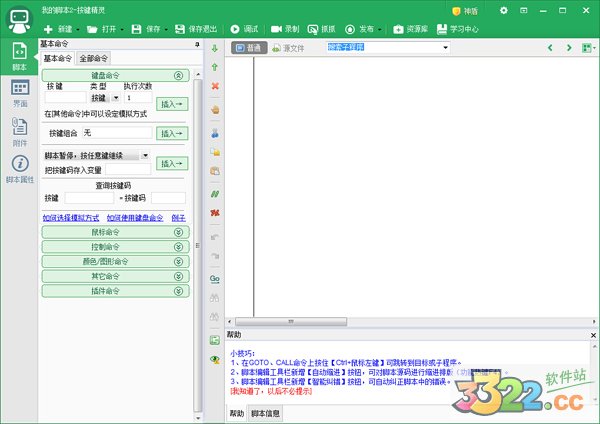600x424 pixels.
Task: Click the Go jump-to-line icon
Action: click(215, 278)
